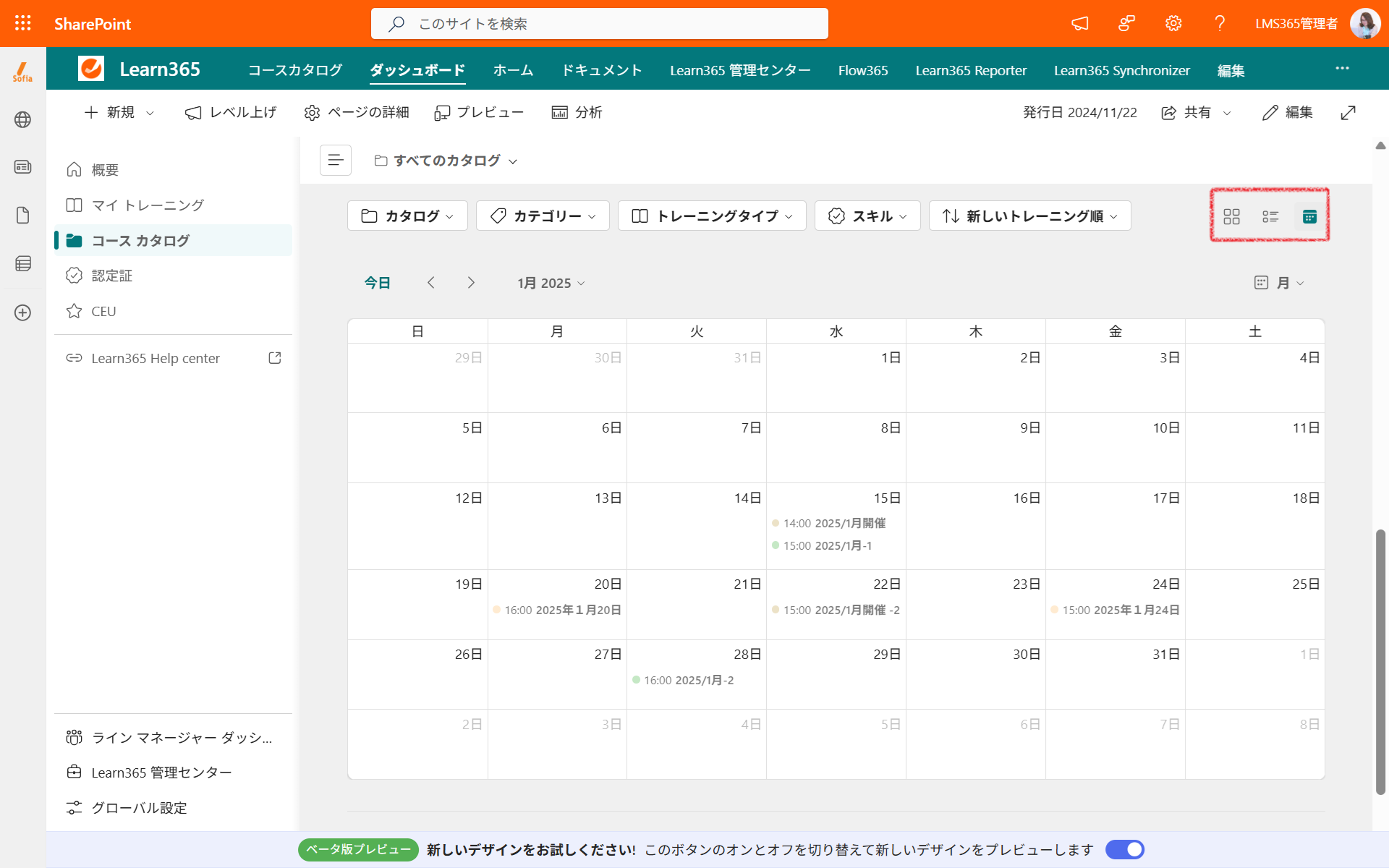Open the 16:00 2025年１月20日 event
The height and width of the screenshot is (868, 1389).
(x=557, y=610)
